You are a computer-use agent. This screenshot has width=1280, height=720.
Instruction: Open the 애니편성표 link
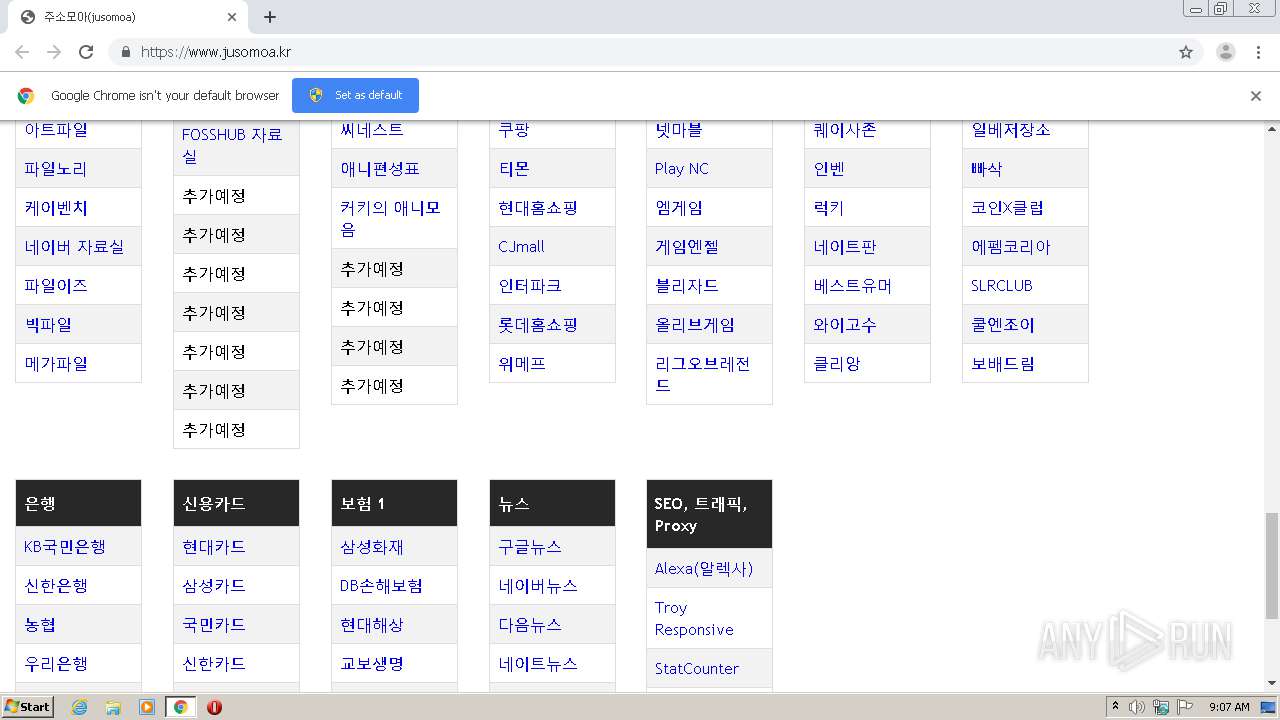coord(380,169)
